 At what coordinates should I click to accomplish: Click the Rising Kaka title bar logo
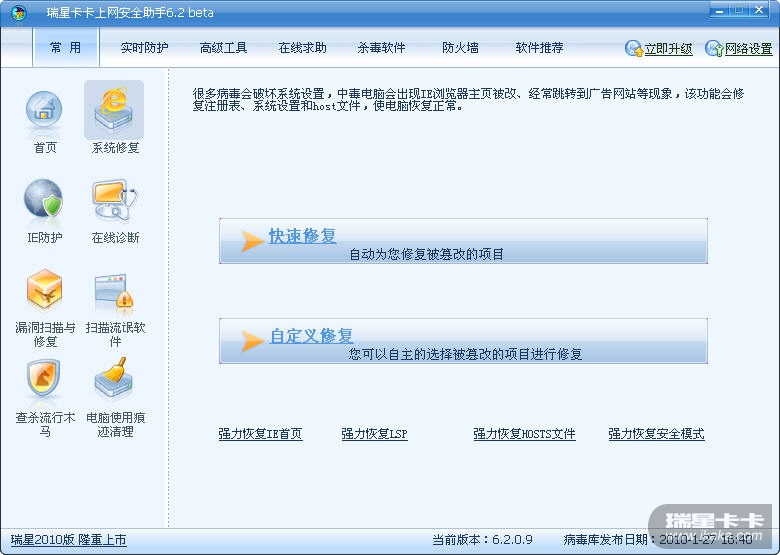[18, 12]
